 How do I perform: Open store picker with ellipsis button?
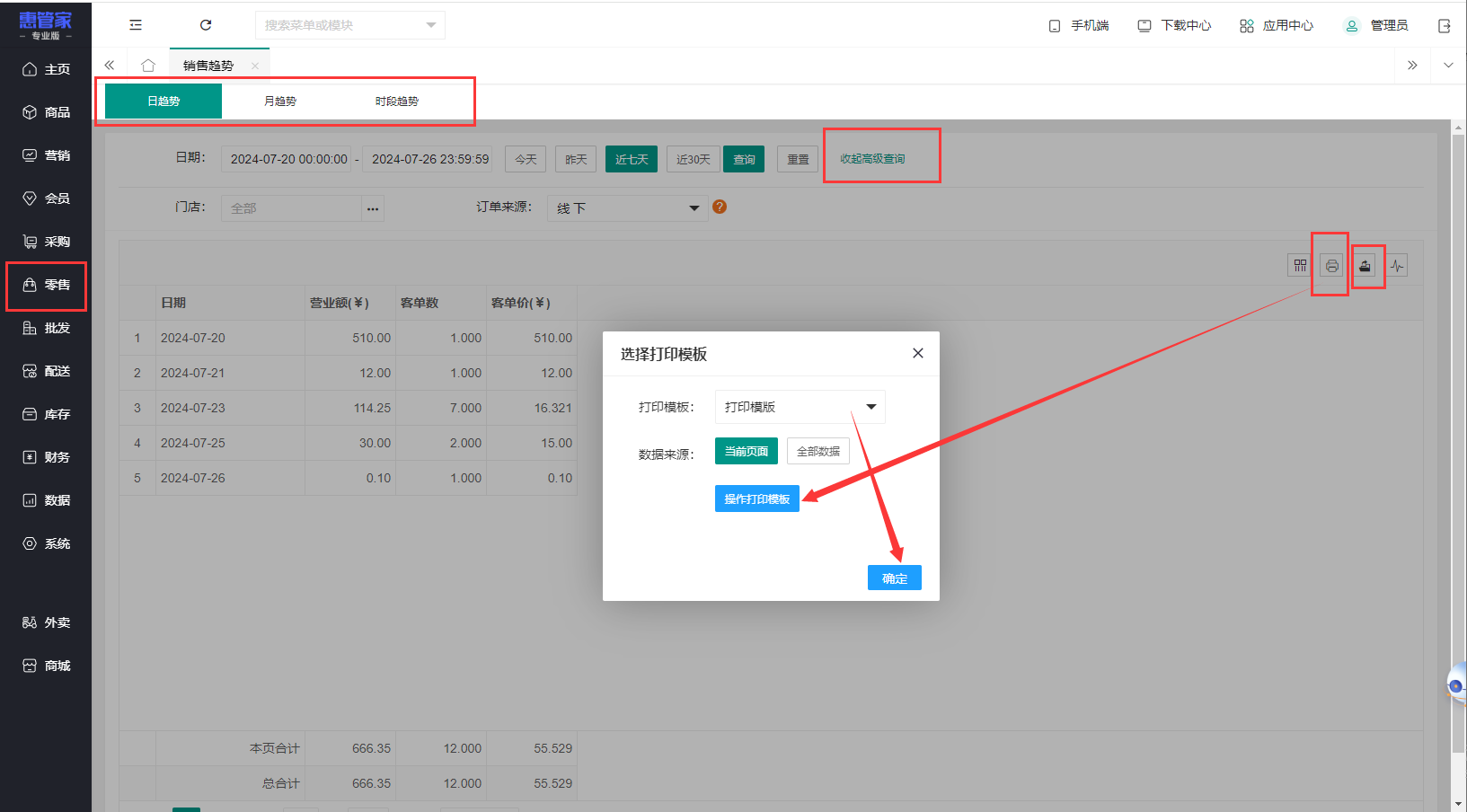[373, 208]
